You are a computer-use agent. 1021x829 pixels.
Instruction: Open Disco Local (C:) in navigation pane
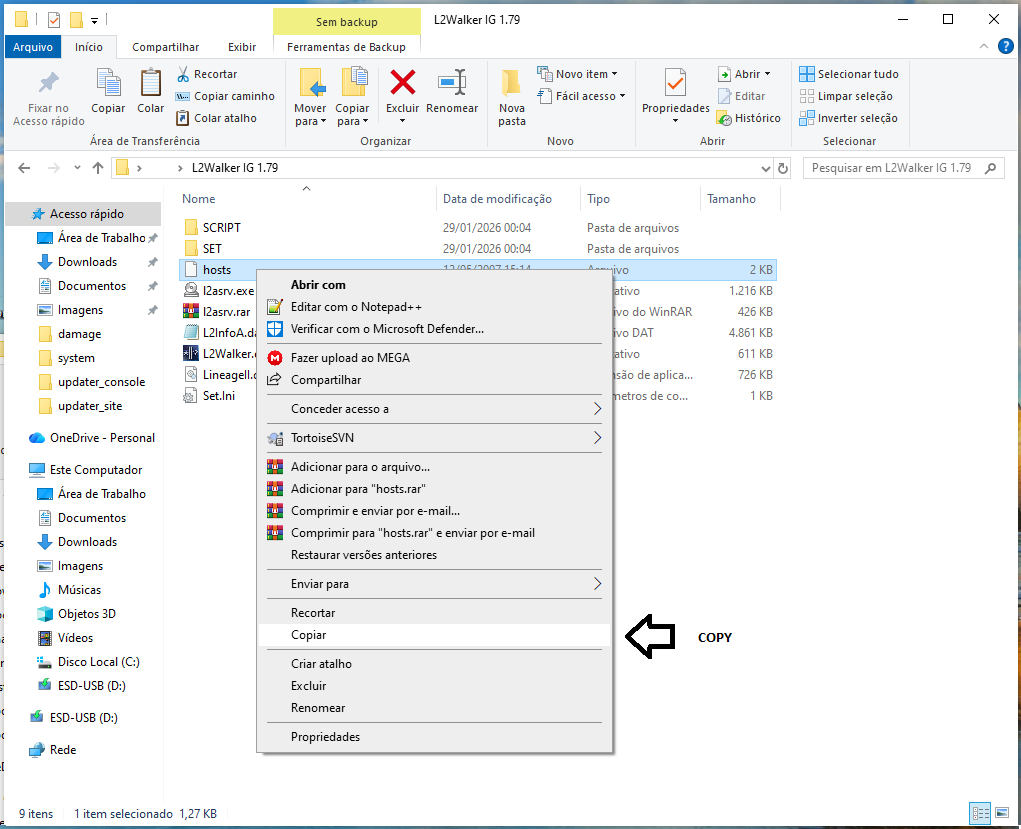point(98,662)
